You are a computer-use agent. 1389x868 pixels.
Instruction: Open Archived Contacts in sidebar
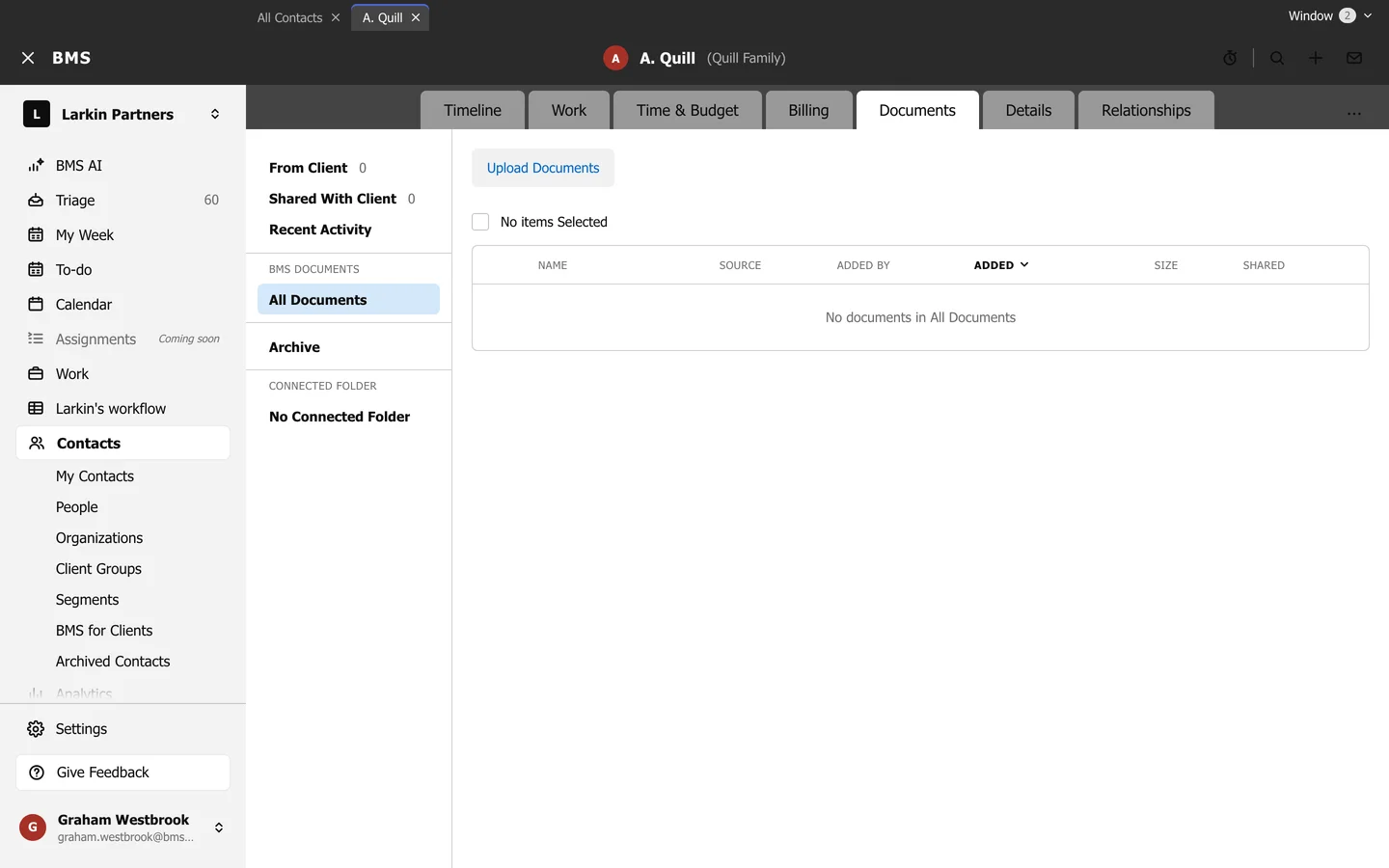pos(113,662)
